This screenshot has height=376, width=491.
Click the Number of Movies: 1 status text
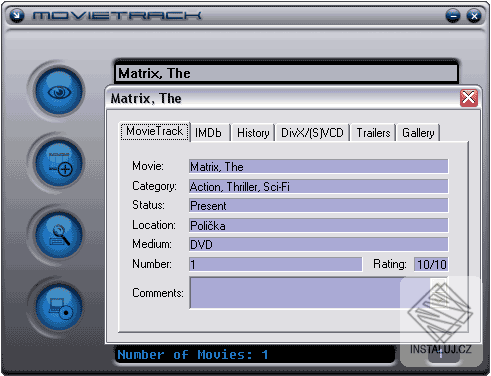pyautogui.click(x=193, y=355)
